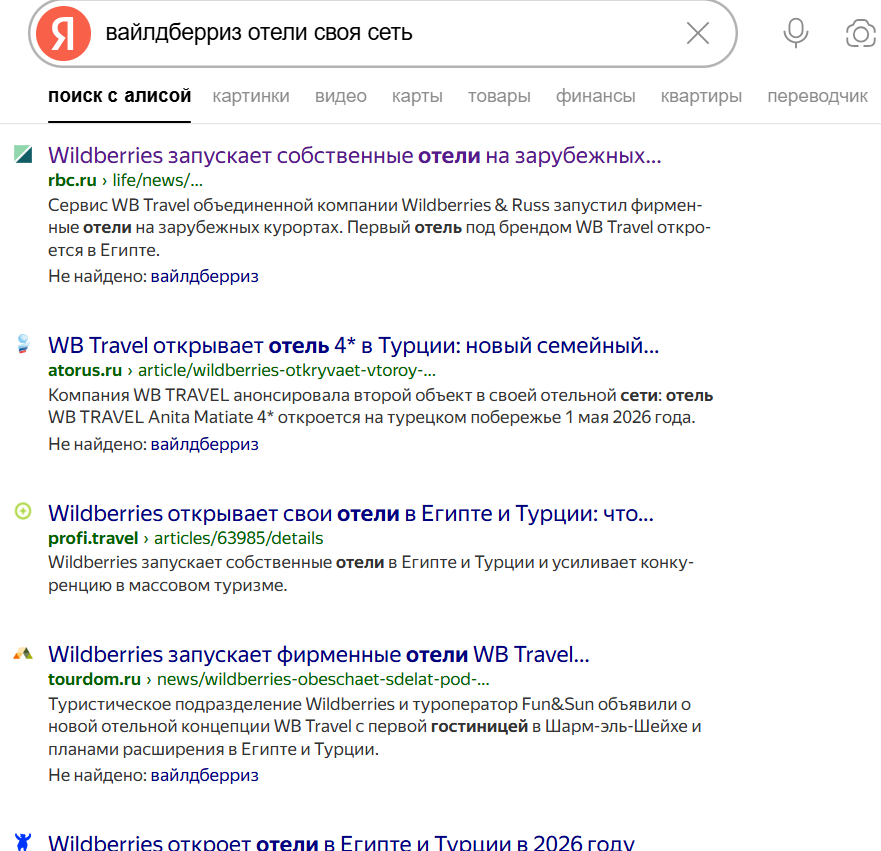
Task: Switch to the 'картинки' tab
Action: (251, 96)
